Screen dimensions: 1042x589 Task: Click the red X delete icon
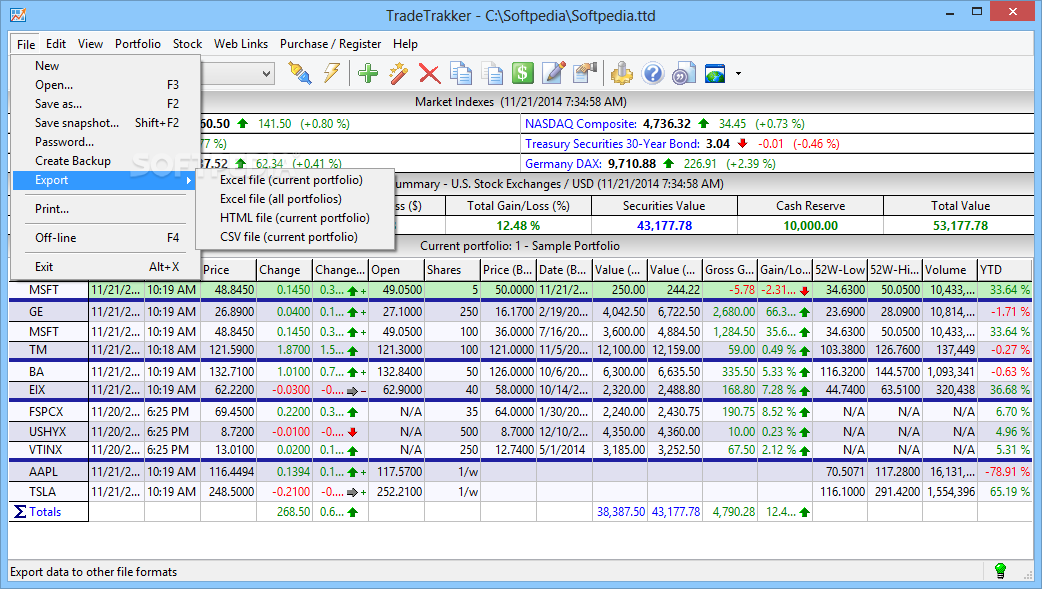(430, 73)
